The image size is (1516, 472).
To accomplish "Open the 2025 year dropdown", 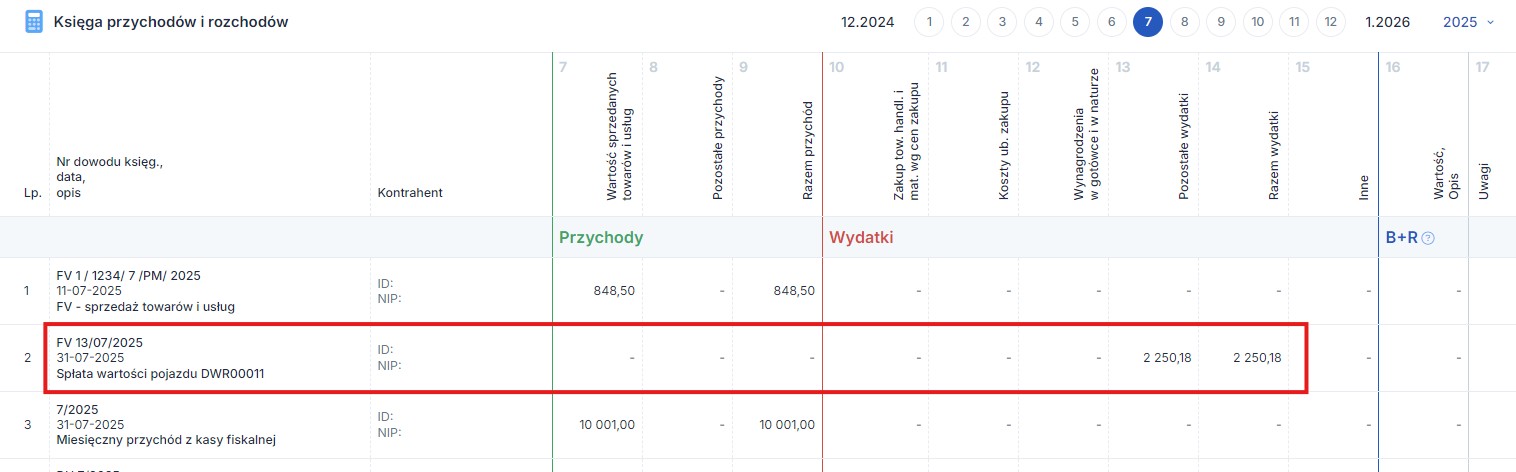I will tap(1468, 22).
